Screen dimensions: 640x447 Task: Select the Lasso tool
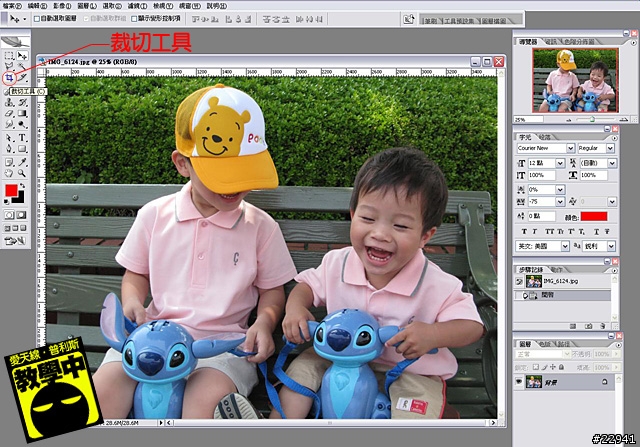coord(9,66)
